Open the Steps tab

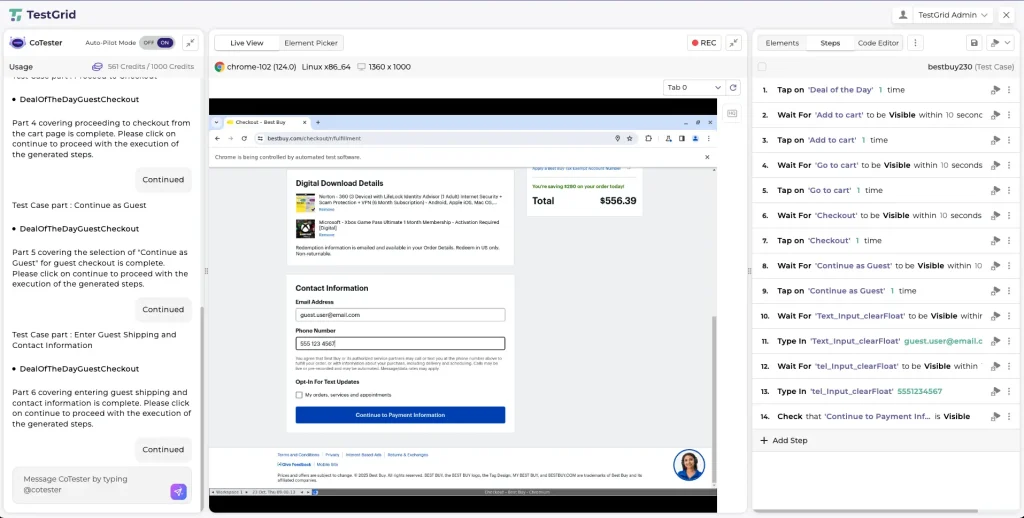830,43
